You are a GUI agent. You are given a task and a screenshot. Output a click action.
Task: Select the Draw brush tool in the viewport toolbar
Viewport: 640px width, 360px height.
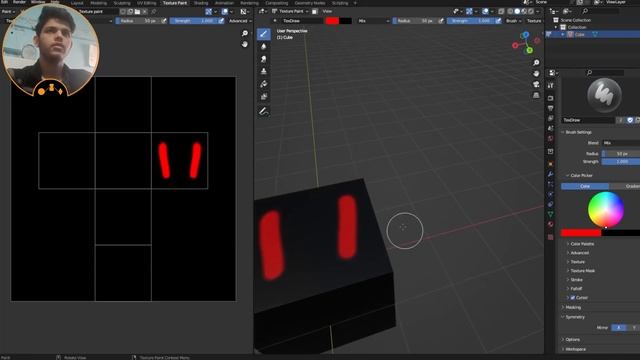[x=264, y=34]
